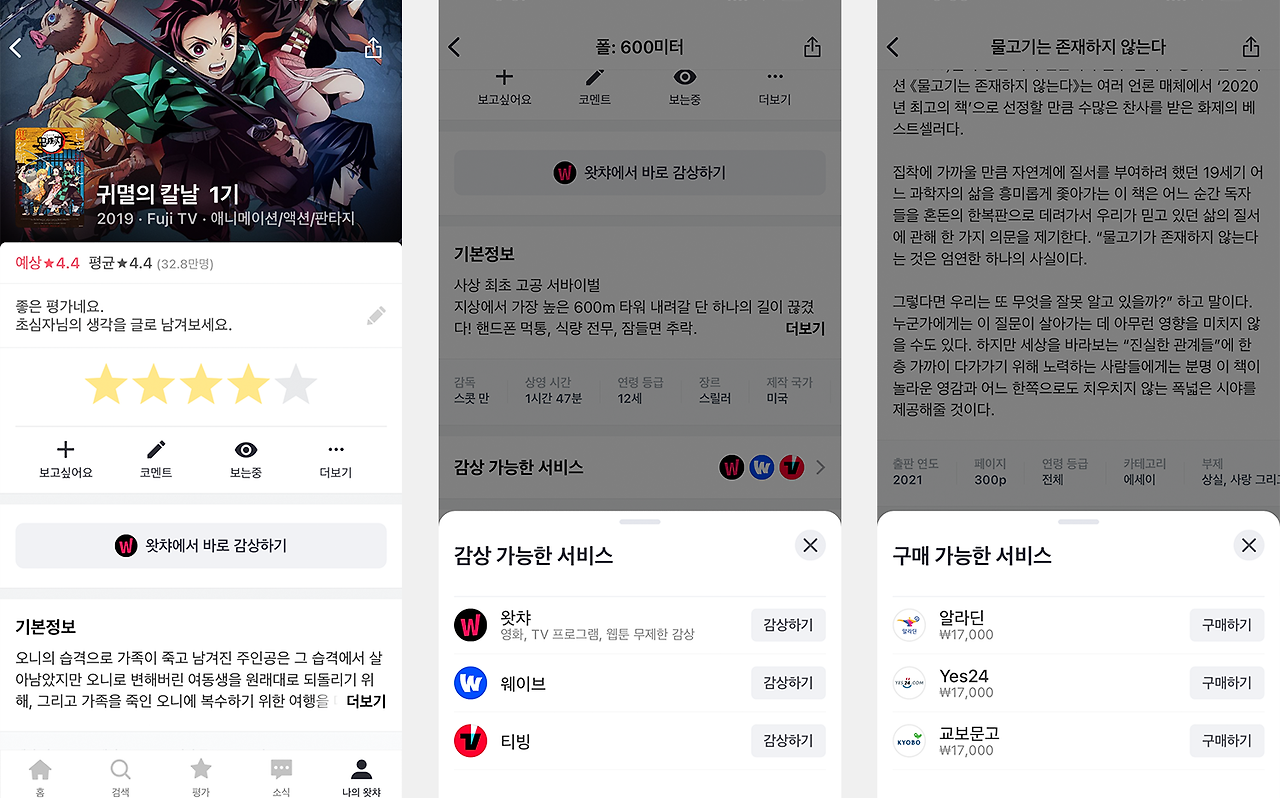Switch to 검색 tab in bottom bar
Screen dimensions: 1280x798
(x=120, y=776)
